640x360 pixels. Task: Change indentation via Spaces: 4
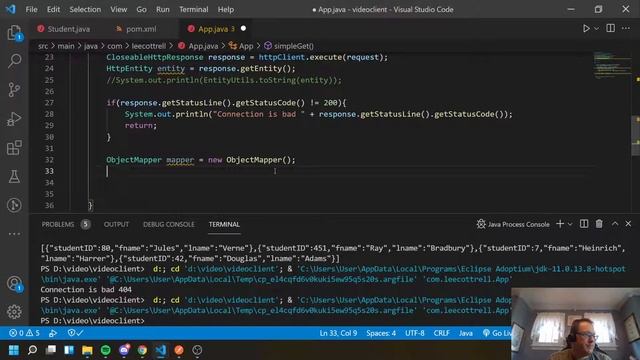[x=381, y=333]
